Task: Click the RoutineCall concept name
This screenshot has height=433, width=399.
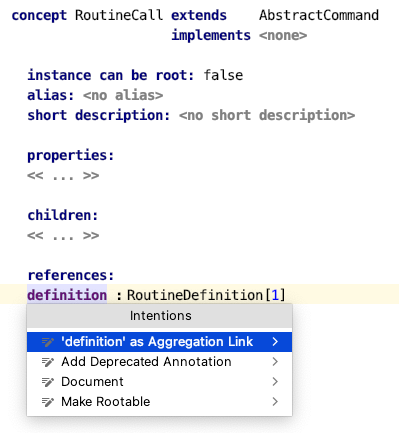Action: coord(119,15)
